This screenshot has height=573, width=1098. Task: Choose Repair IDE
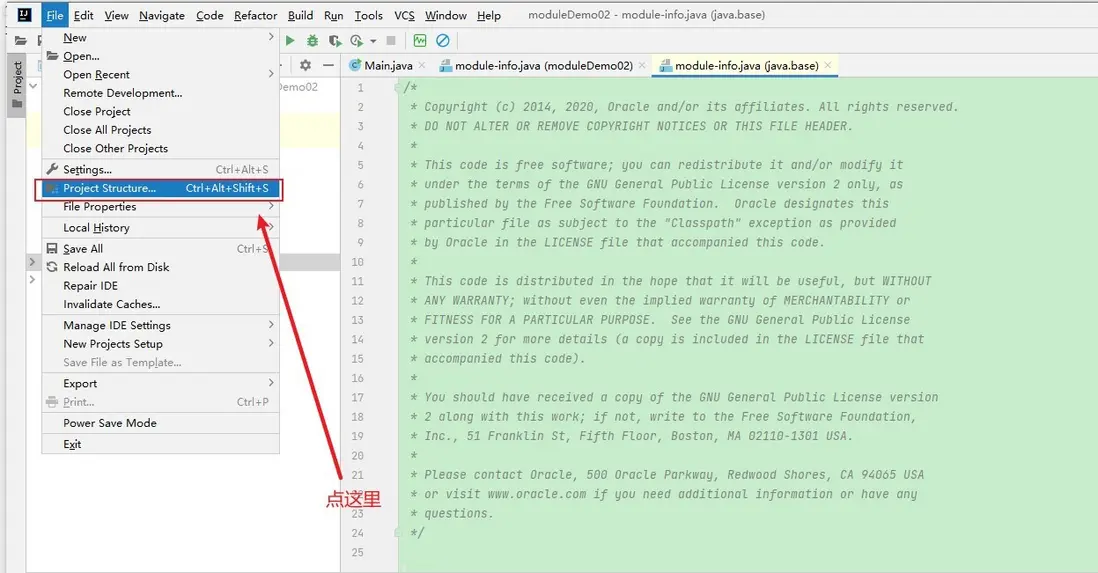click(x=160, y=286)
